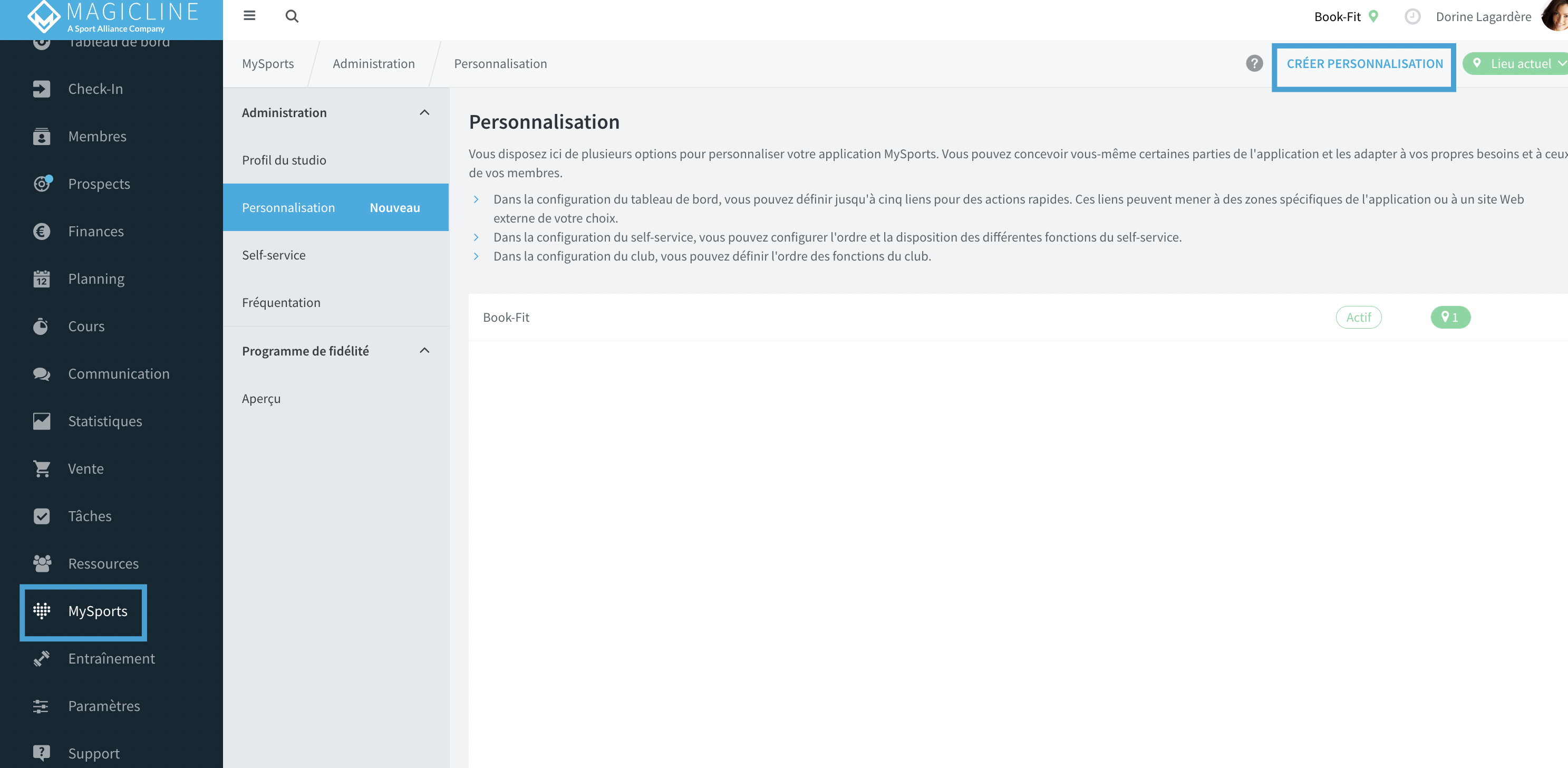Click the Créer Personnalisation button

click(1364, 63)
